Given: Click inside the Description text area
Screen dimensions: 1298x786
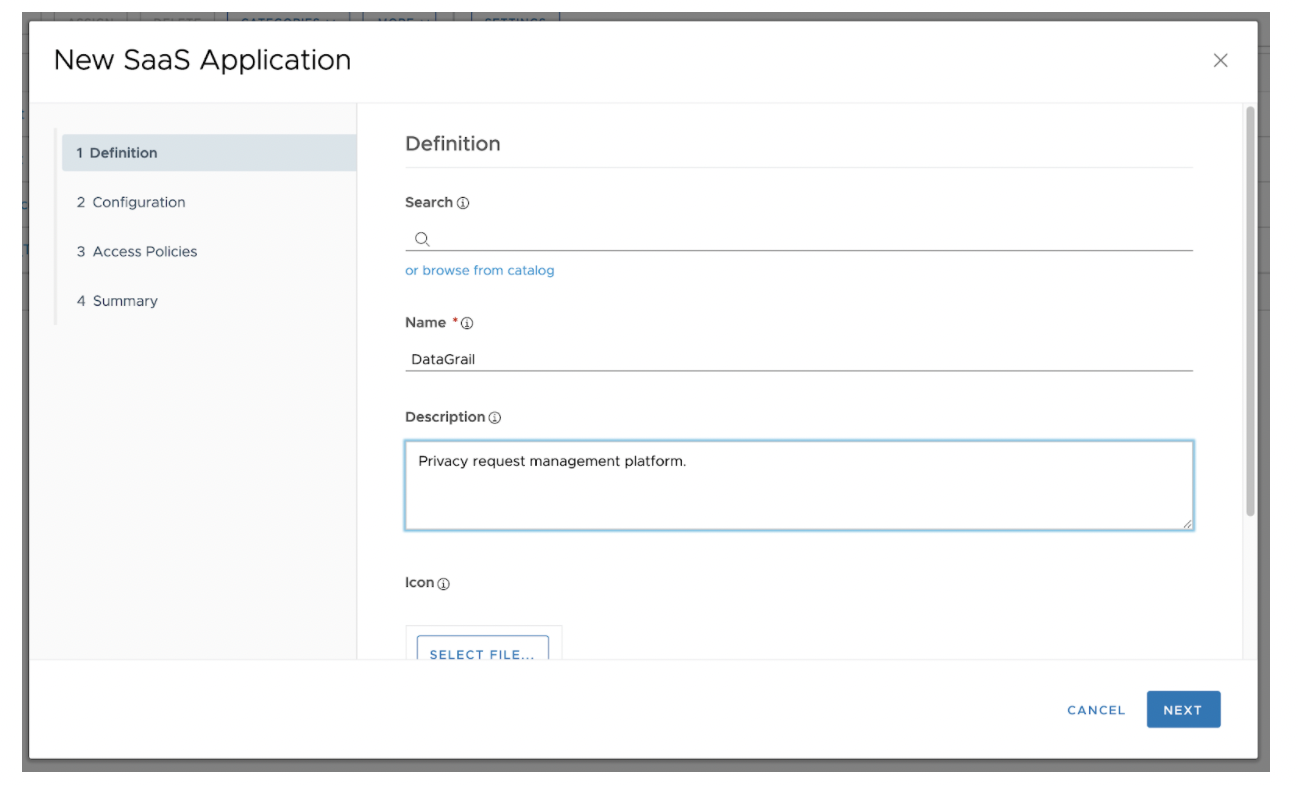Looking at the screenshot, I should [x=799, y=485].
